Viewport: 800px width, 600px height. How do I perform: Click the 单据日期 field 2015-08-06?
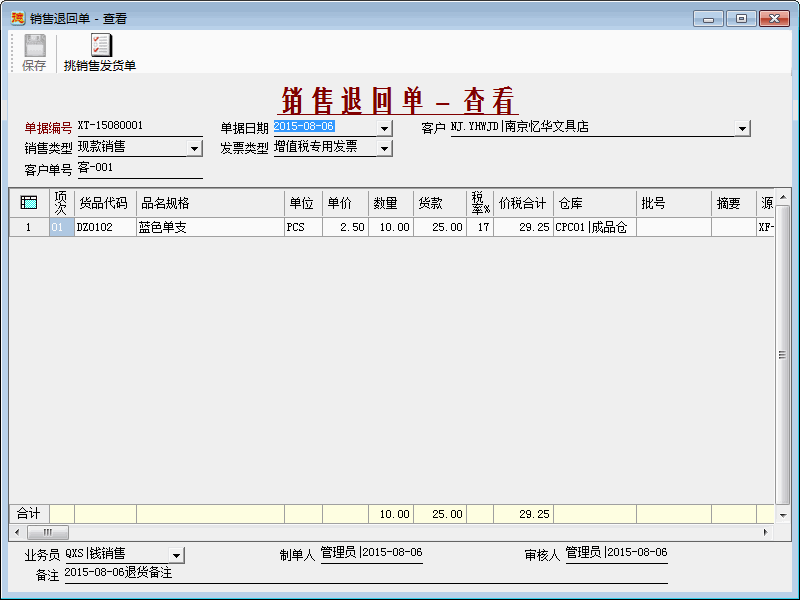pos(326,127)
